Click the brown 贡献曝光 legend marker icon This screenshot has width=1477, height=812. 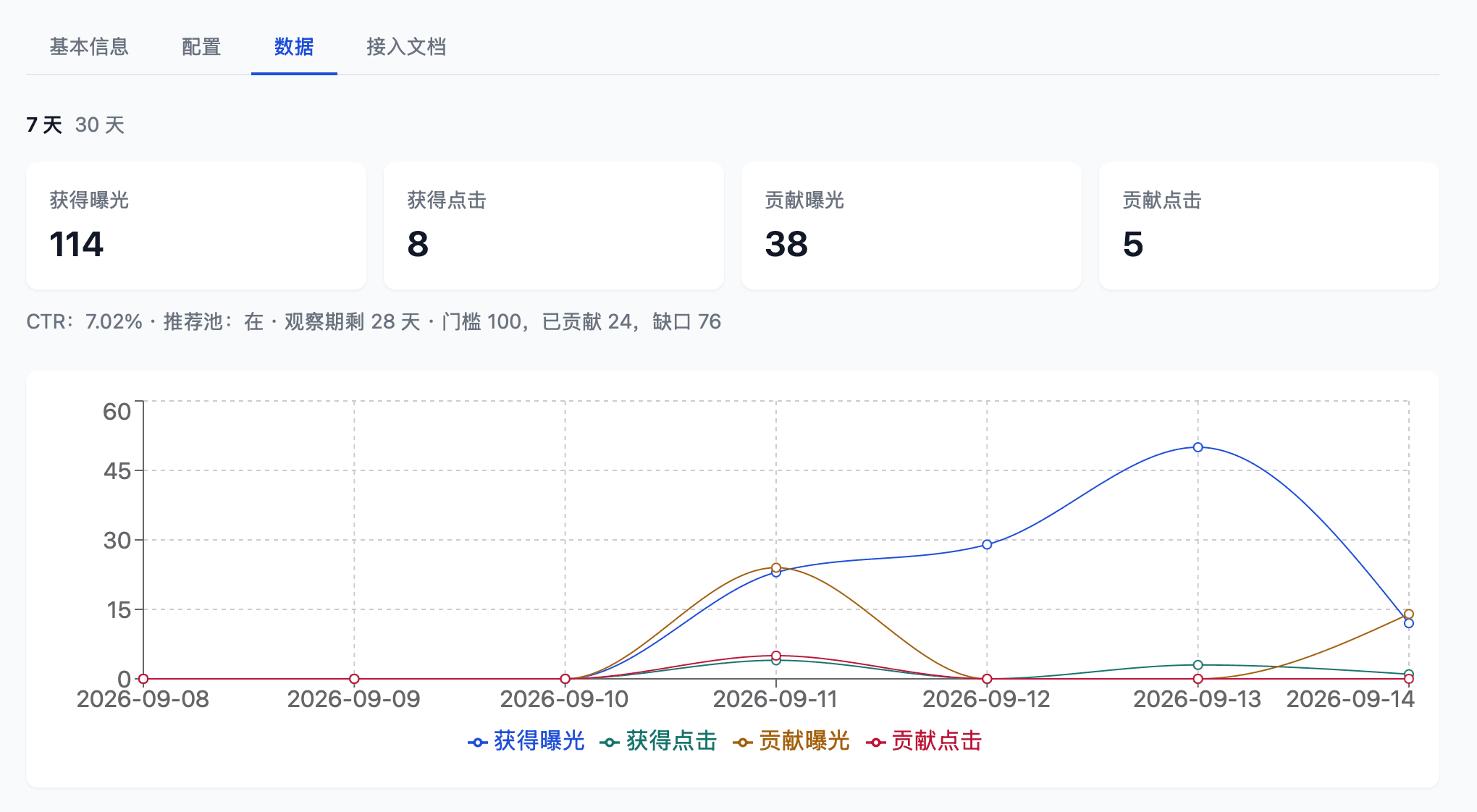pos(742,743)
